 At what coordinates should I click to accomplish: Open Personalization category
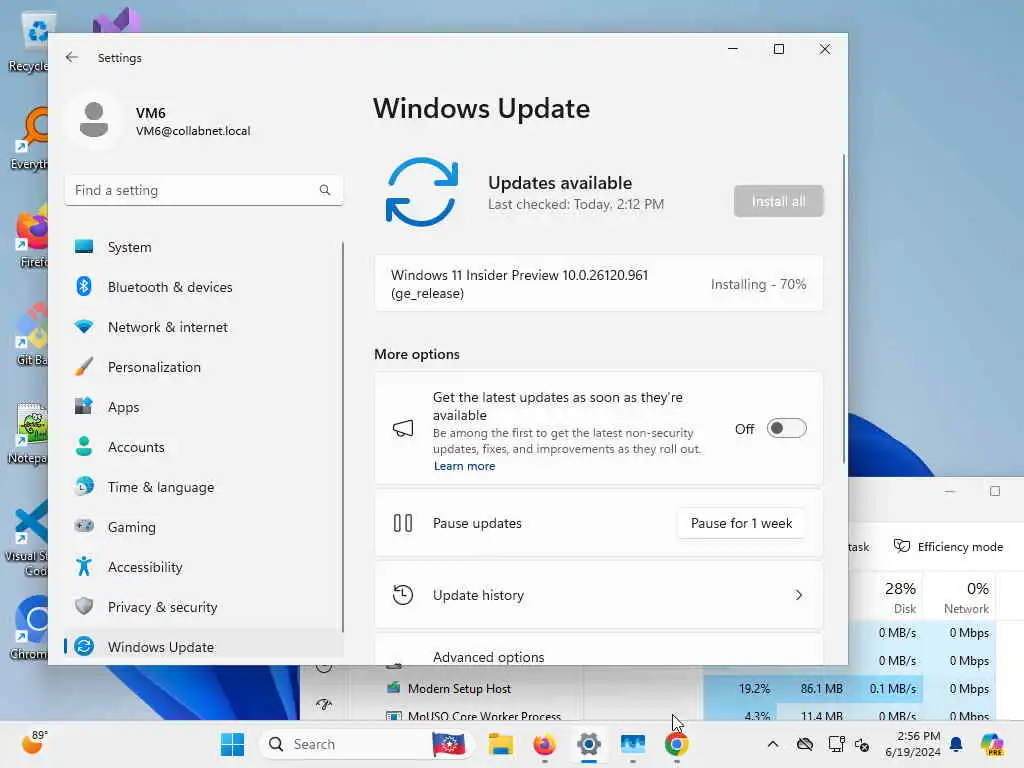point(204,367)
